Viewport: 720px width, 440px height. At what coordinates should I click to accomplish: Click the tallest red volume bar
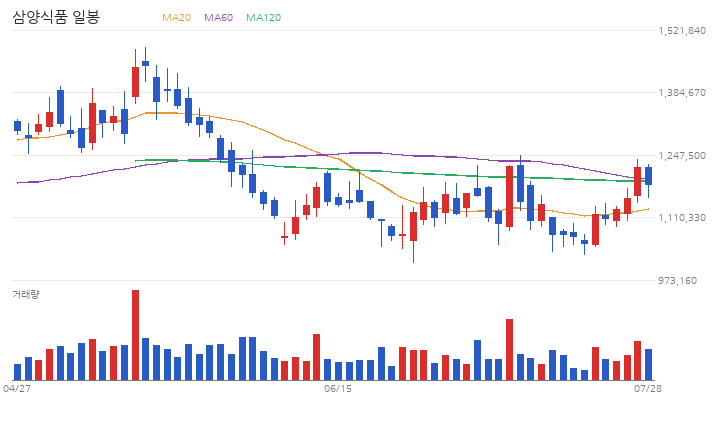[135, 335]
